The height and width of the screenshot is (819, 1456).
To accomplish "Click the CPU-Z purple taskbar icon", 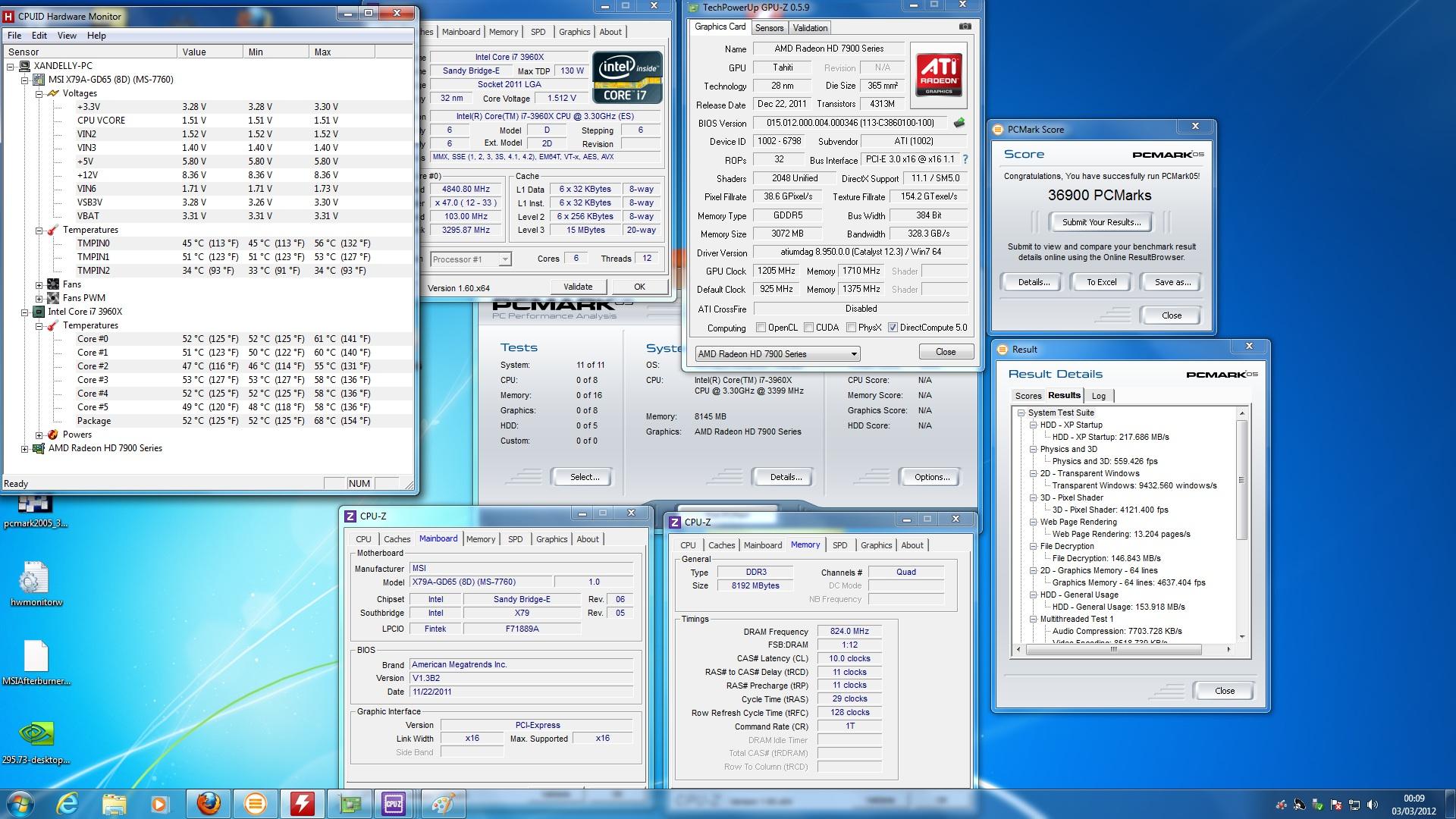I will pos(394,804).
